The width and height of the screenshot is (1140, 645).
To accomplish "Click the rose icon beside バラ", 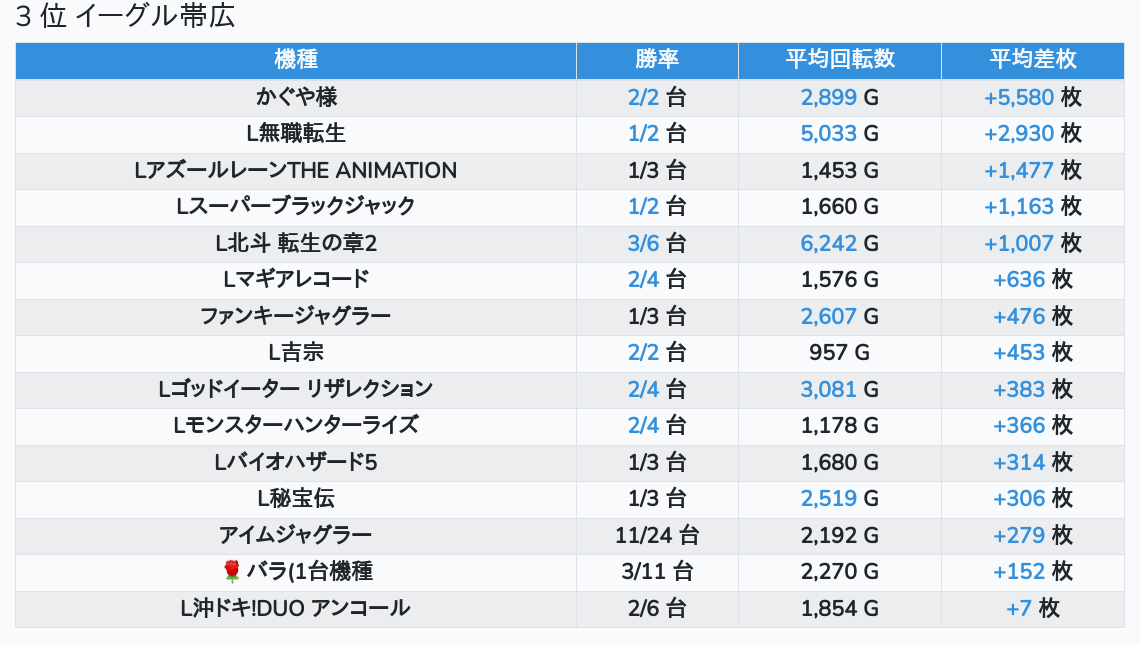I will tap(232, 572).
